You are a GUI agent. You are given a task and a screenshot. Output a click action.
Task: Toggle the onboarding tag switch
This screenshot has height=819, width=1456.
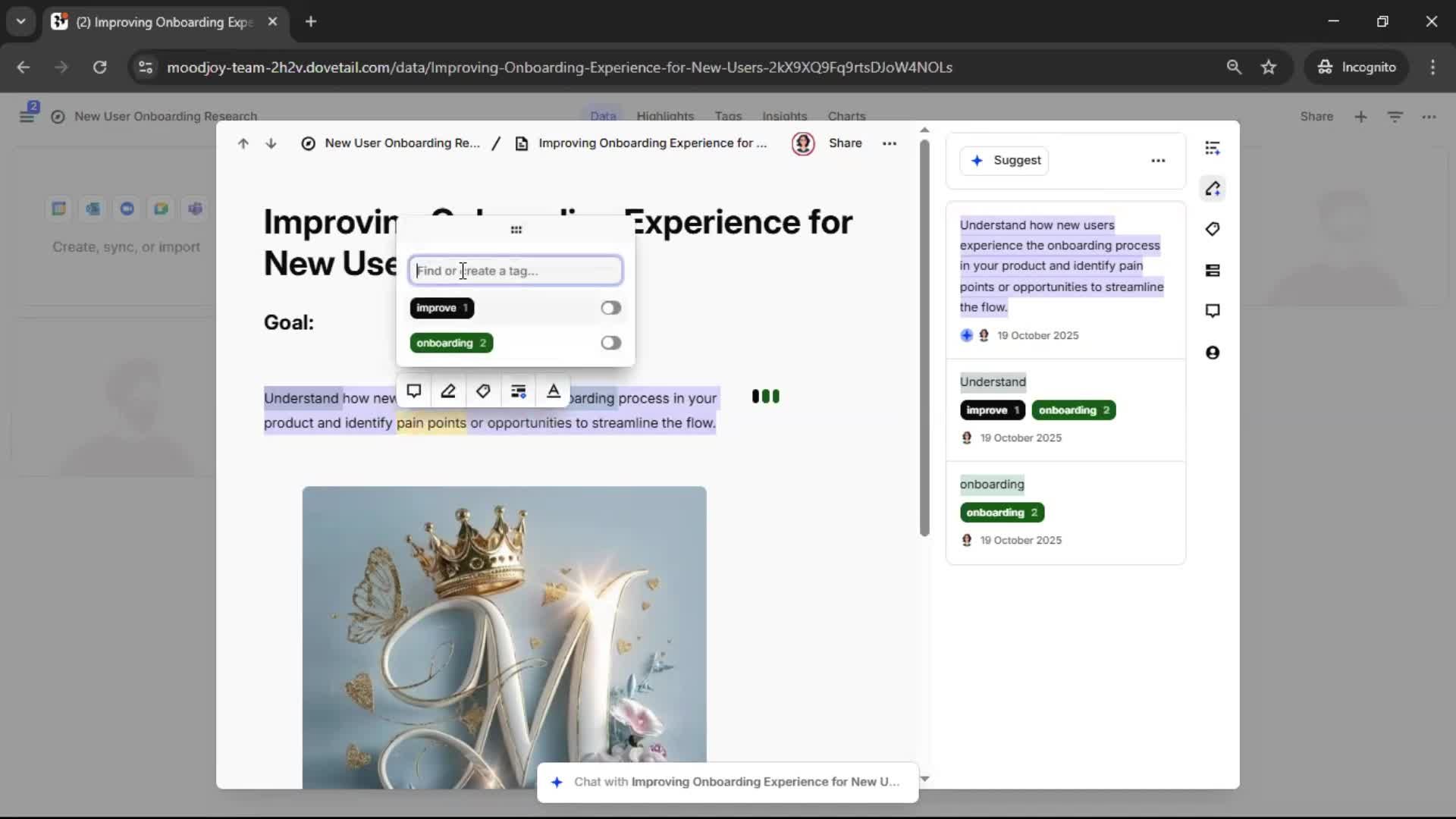pos(610,343)
